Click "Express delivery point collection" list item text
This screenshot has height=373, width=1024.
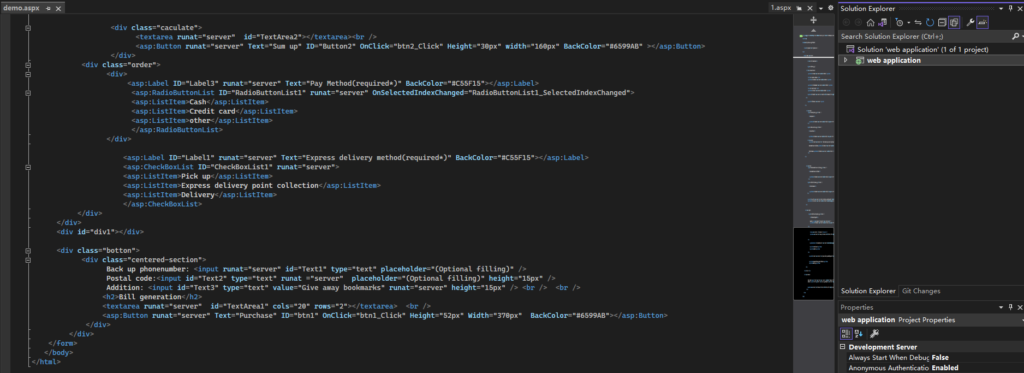(x=250, y=186)
